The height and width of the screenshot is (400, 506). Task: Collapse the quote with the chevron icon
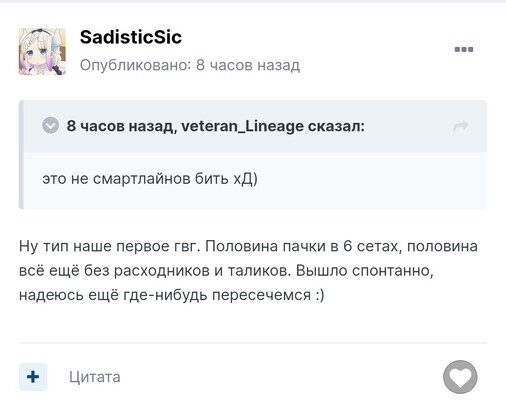[x=51, y=125]
